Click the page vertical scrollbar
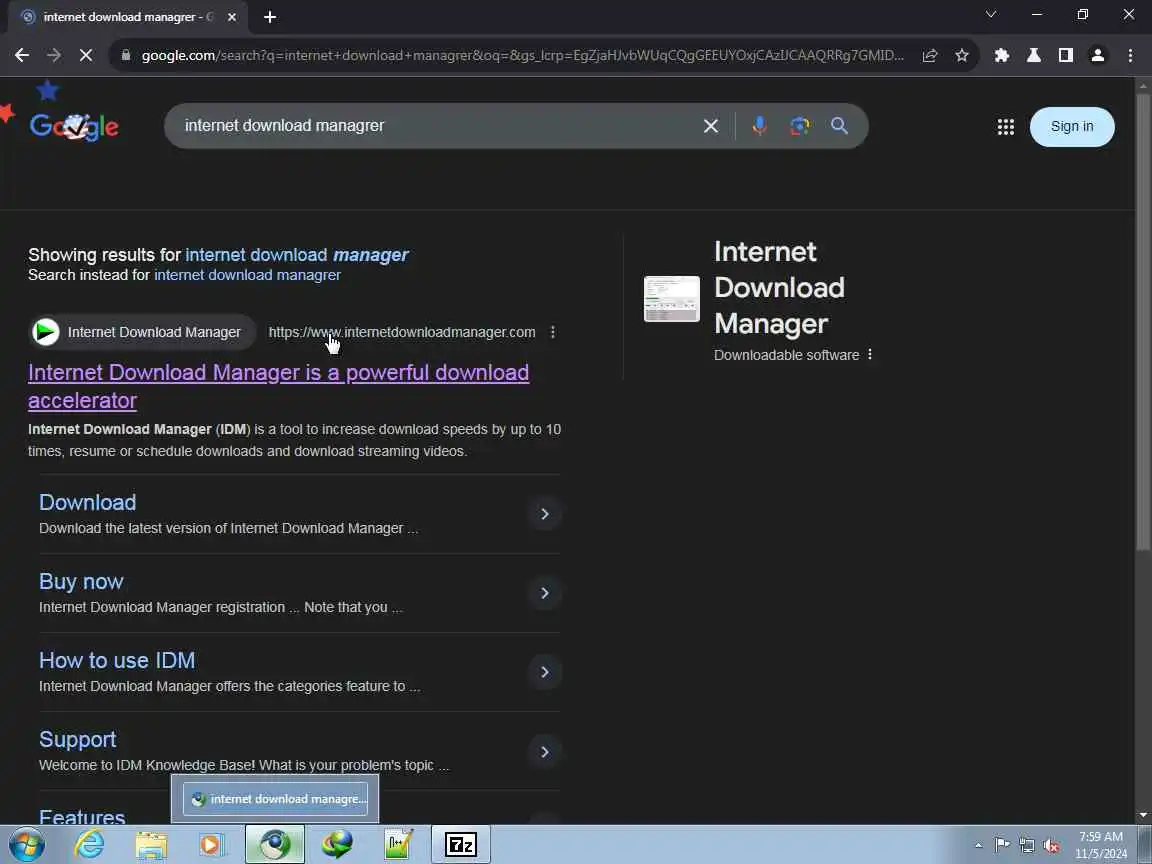The width and height of the screenshot is (1152, 864). (1142, 320)
